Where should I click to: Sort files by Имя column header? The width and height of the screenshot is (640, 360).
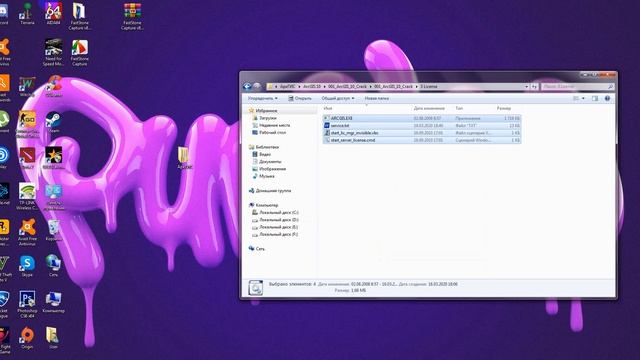[367, 108]
